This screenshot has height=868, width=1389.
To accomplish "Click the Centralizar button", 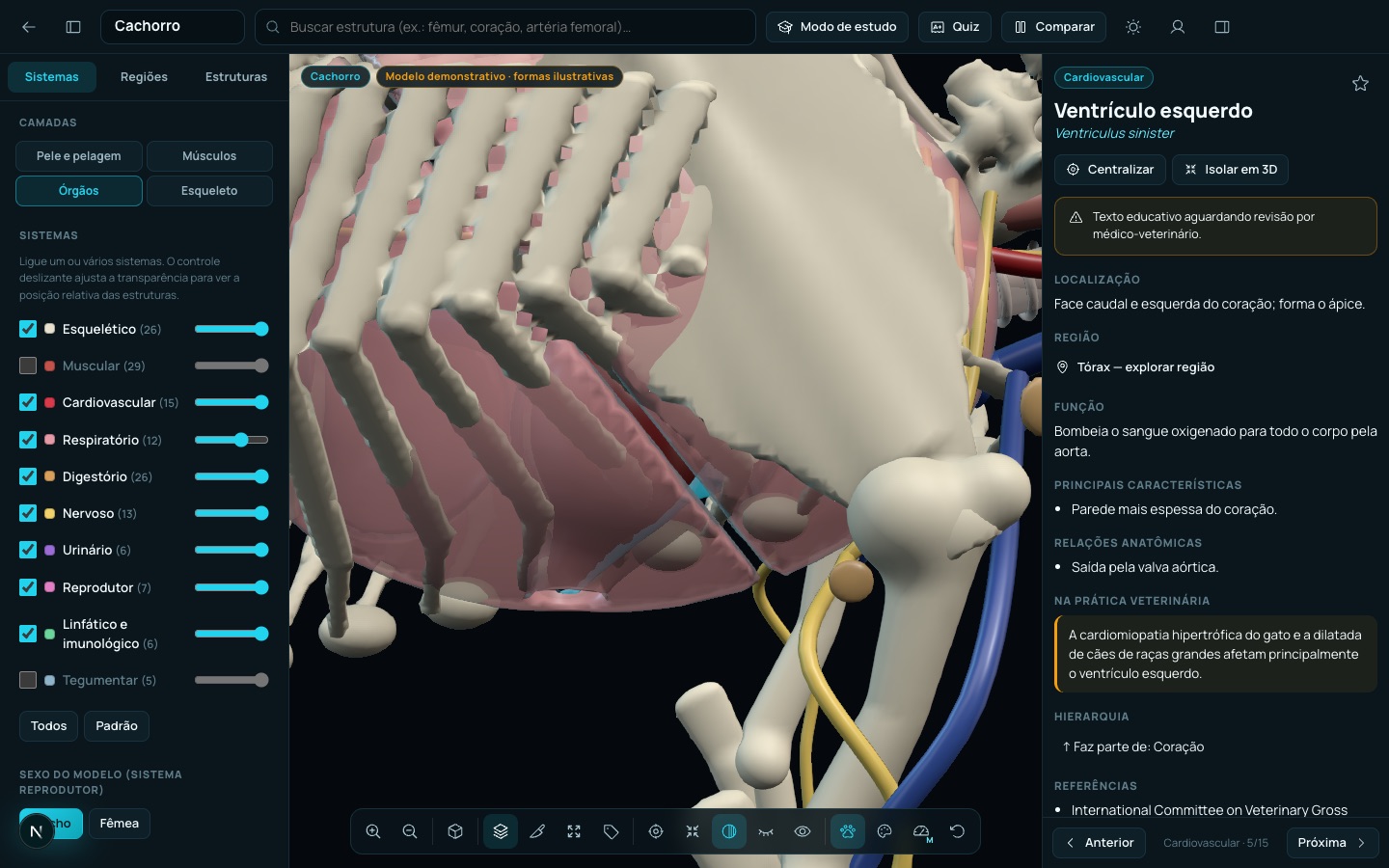I will pyautogui.click(x=1110, y=170).
